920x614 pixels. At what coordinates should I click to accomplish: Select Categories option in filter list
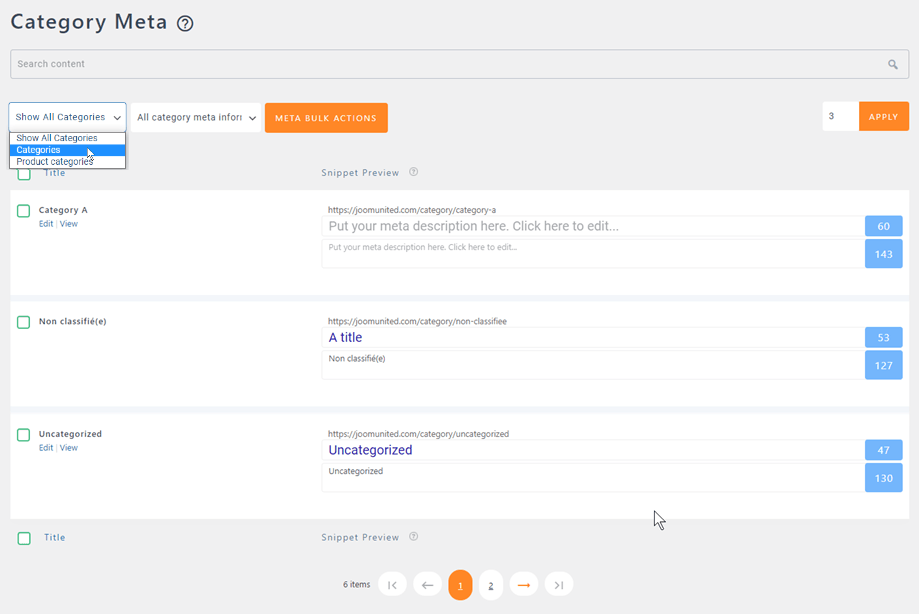[39, 150]
